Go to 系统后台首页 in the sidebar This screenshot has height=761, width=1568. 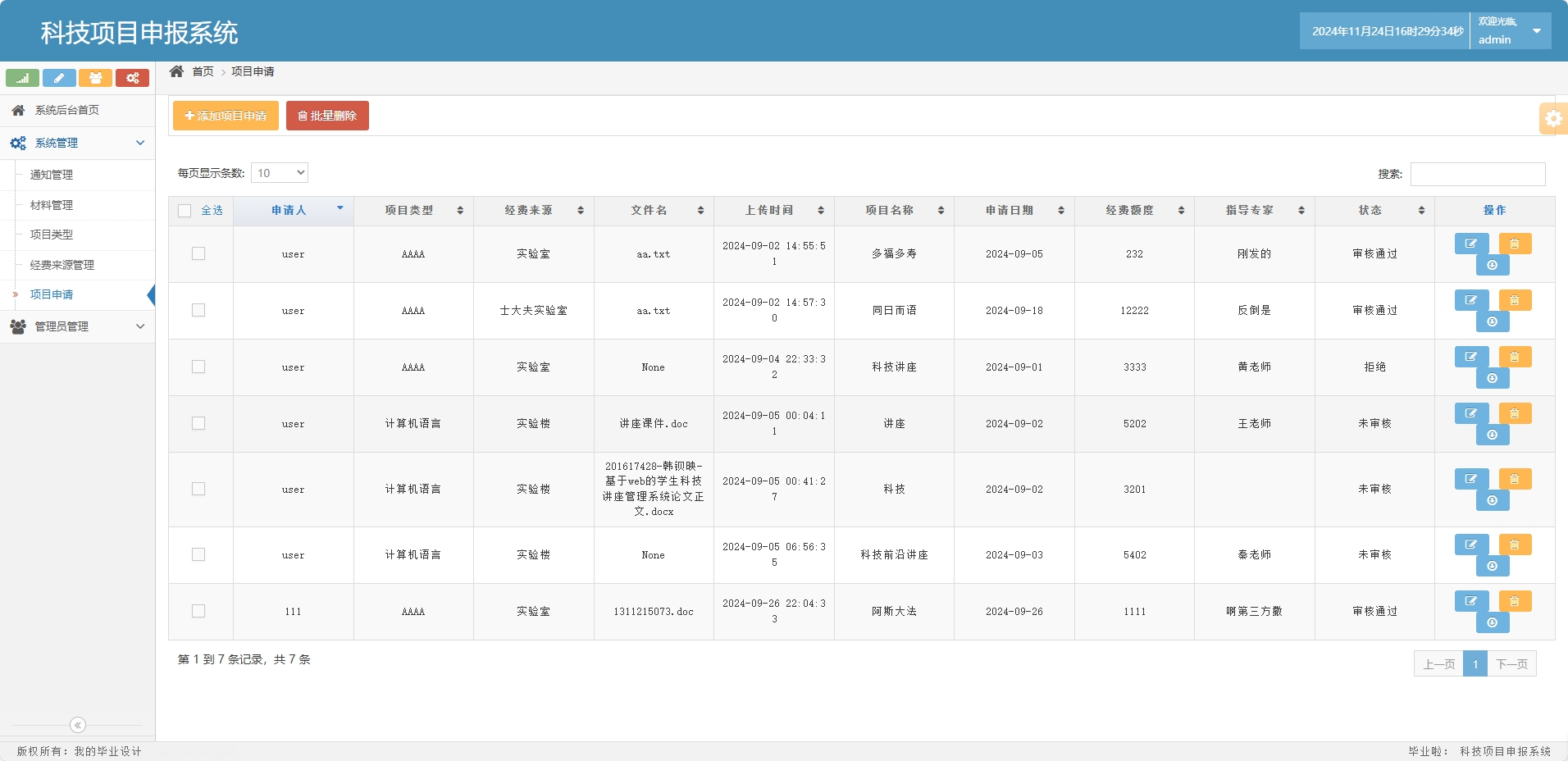point(77,111)
